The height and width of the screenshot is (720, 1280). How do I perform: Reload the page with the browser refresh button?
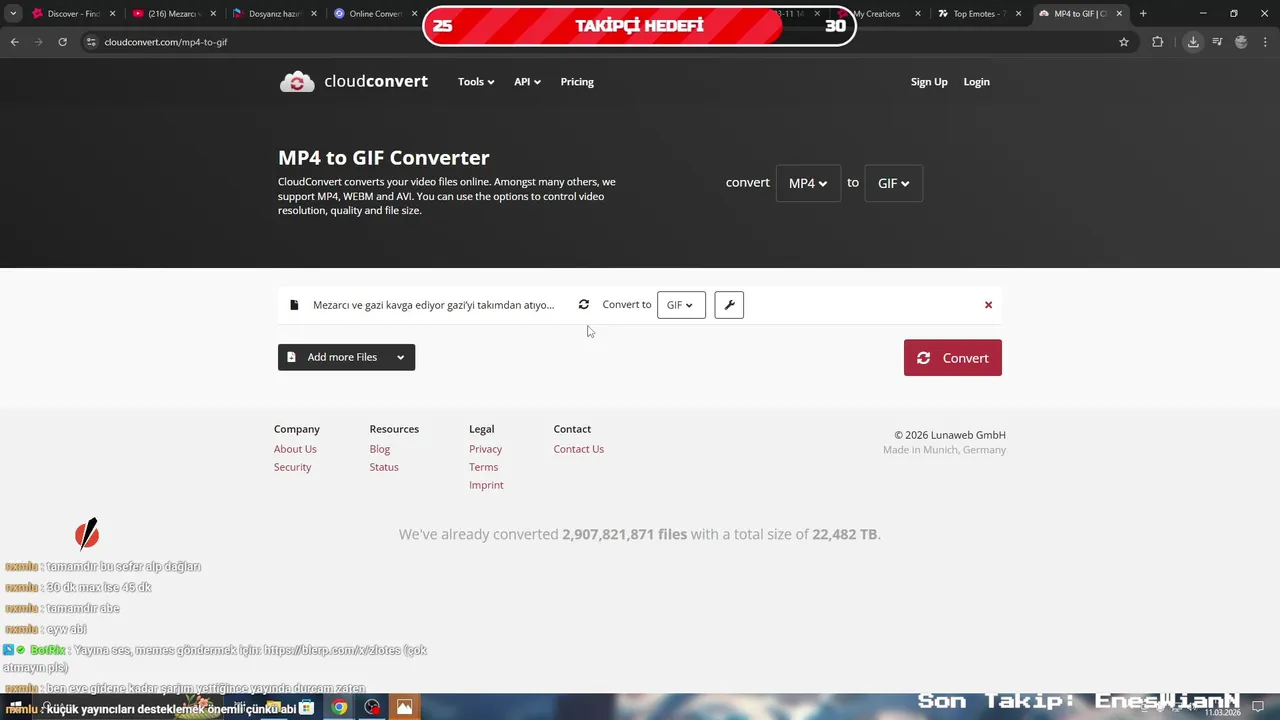(62, 42)
